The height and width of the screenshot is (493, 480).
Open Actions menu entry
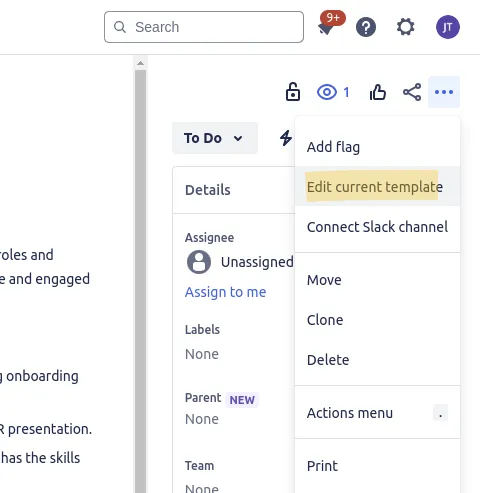click(377, 413)
